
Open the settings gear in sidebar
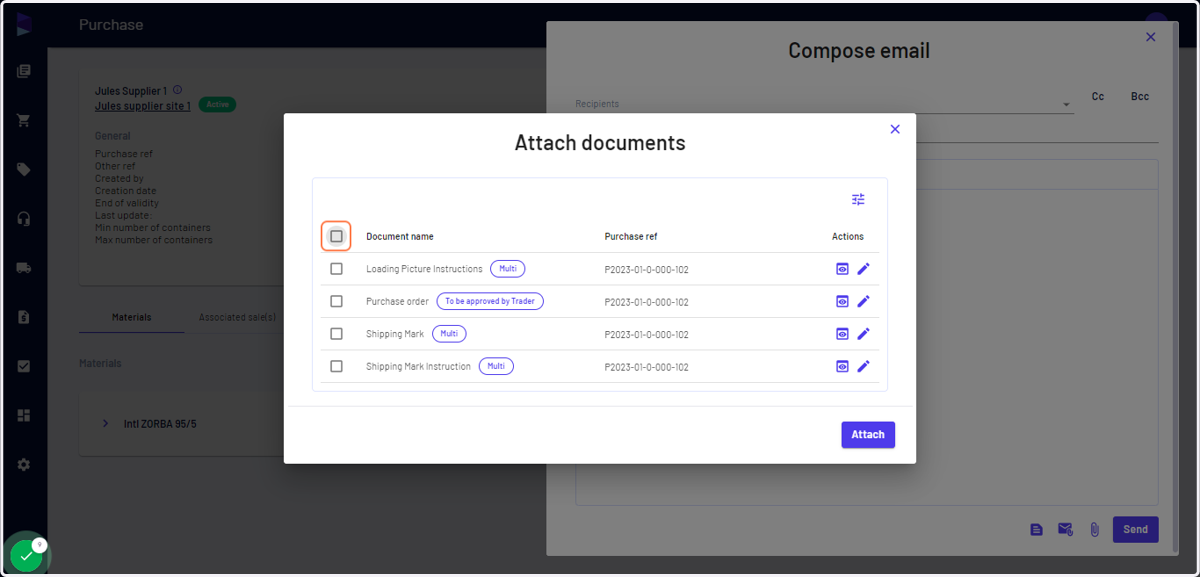click(23, 465)
